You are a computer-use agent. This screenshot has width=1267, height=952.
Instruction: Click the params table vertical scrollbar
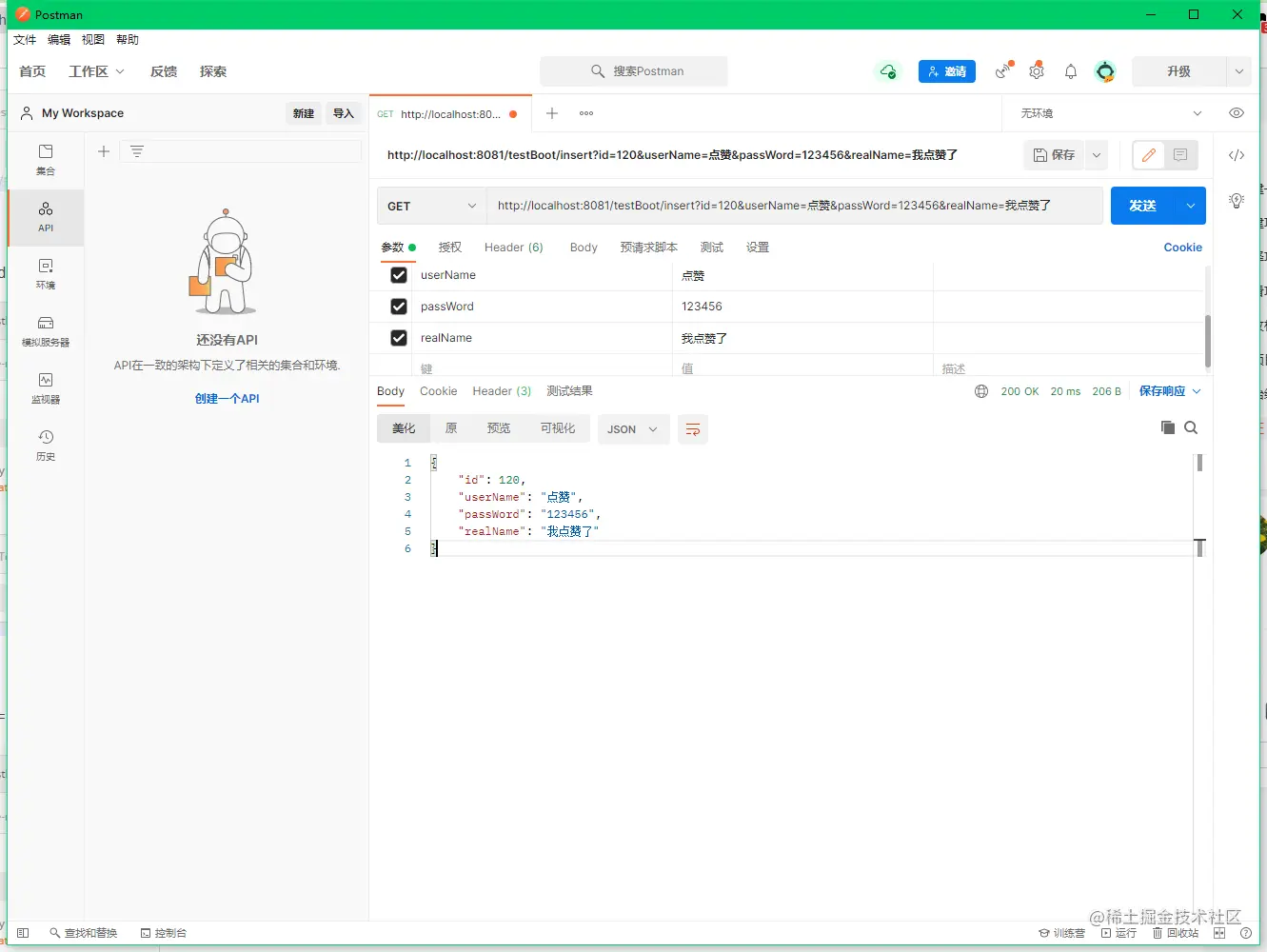coord(1208,341)
